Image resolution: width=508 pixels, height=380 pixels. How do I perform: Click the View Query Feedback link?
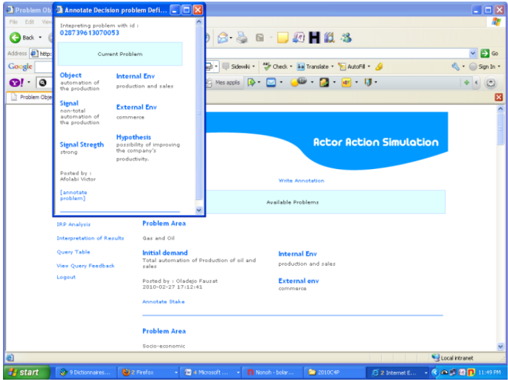(x=85, y=266)
